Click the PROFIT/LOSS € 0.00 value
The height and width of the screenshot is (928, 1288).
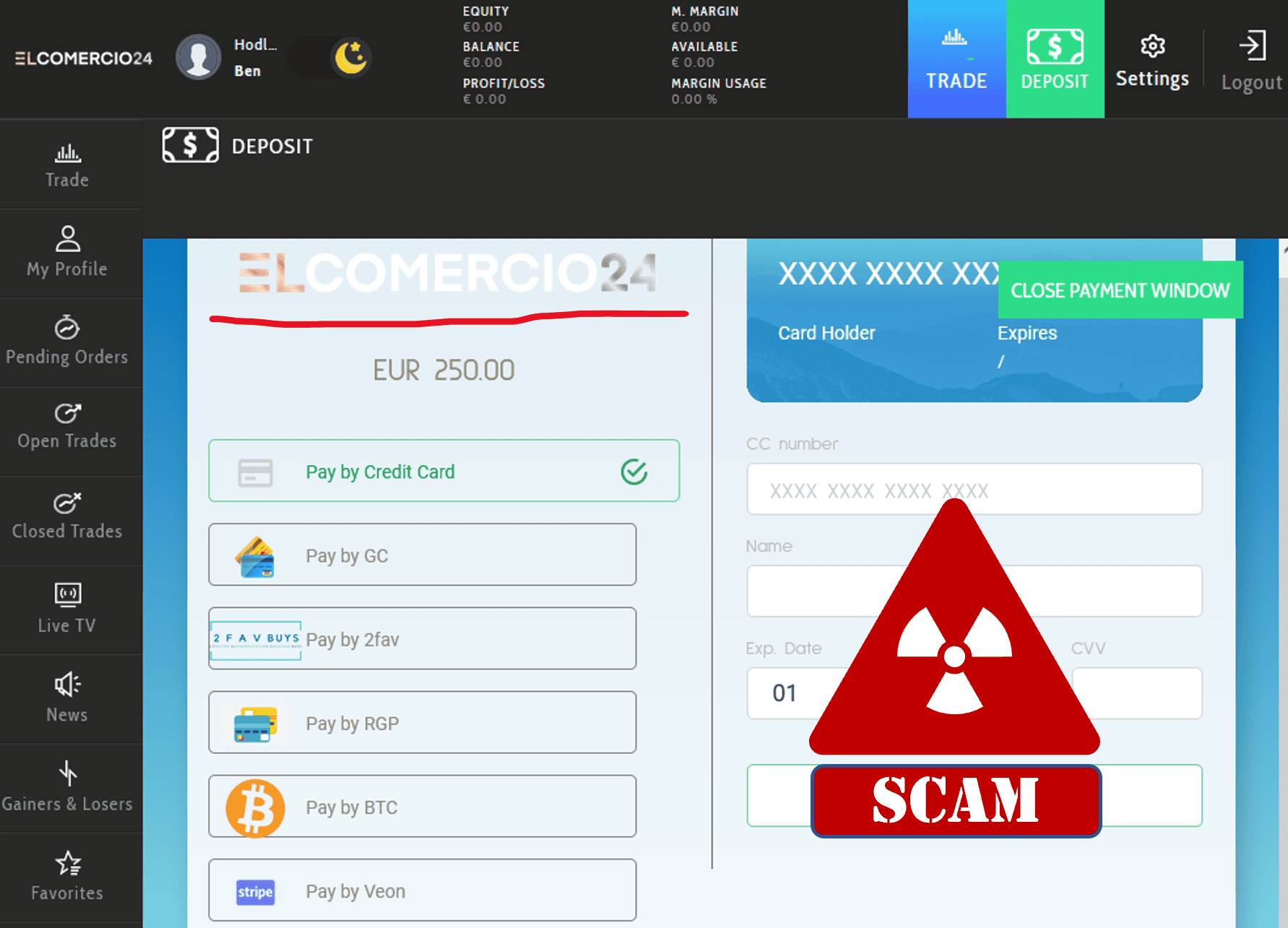(x=485, y=99)
